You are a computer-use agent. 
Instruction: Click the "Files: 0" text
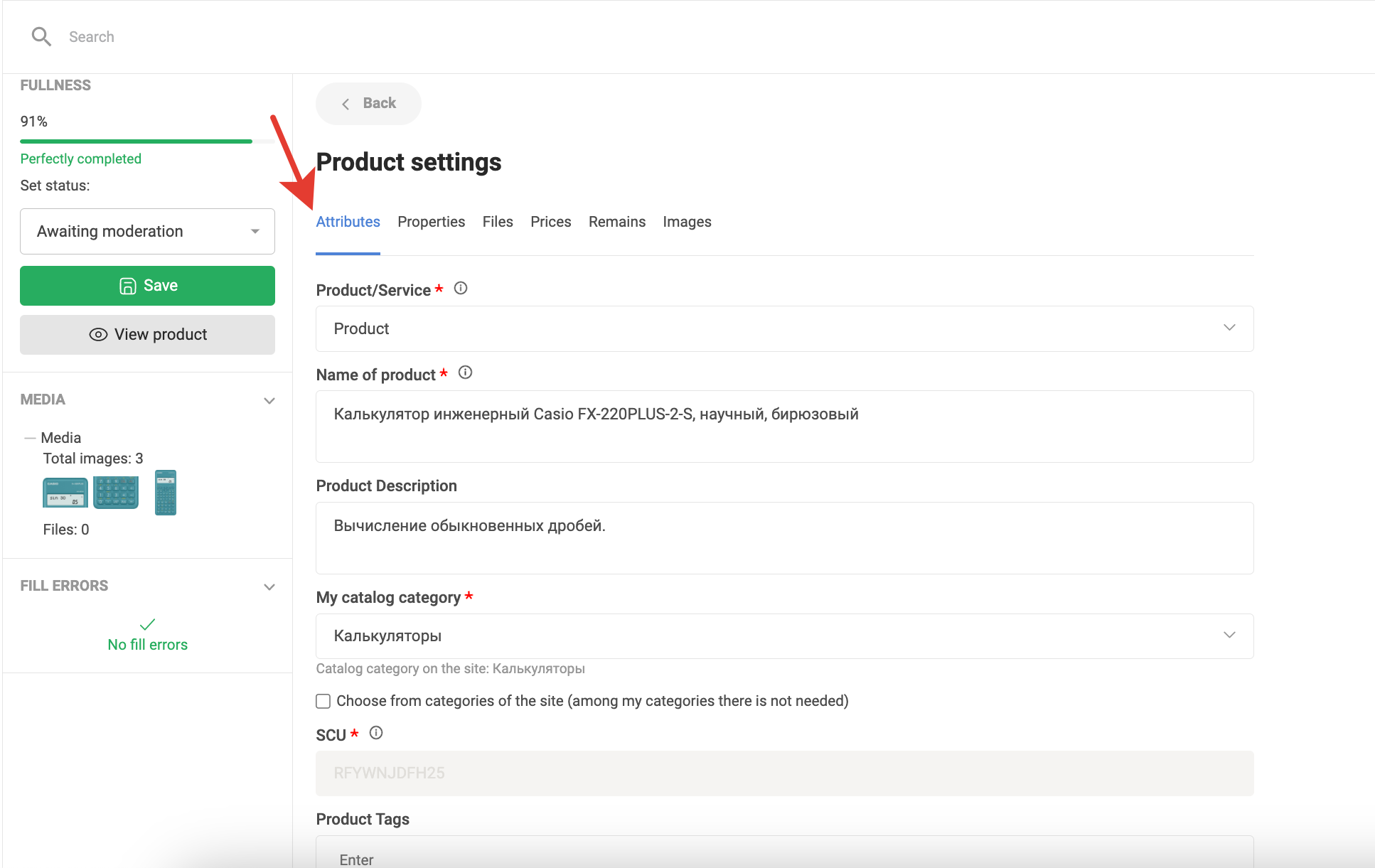(66, 530)
